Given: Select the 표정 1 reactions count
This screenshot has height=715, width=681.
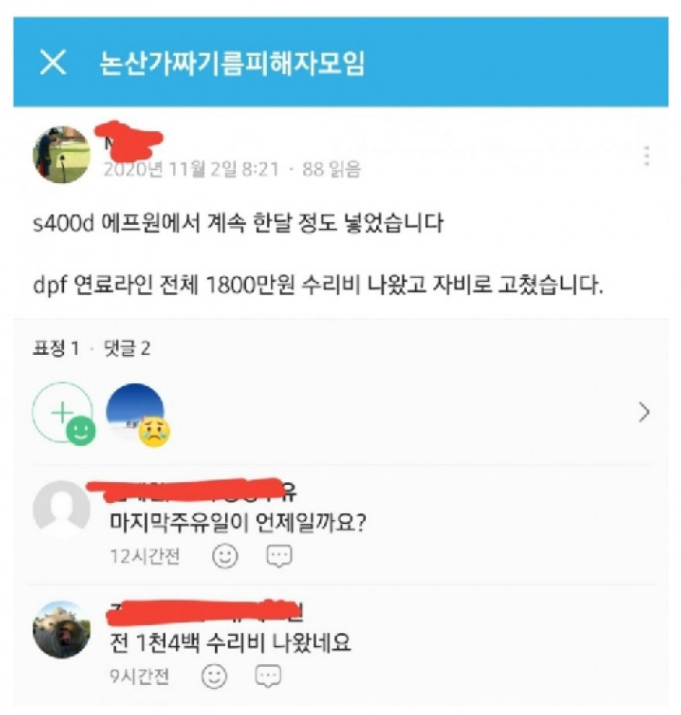Looking at the screenshot, I should 56,349.
